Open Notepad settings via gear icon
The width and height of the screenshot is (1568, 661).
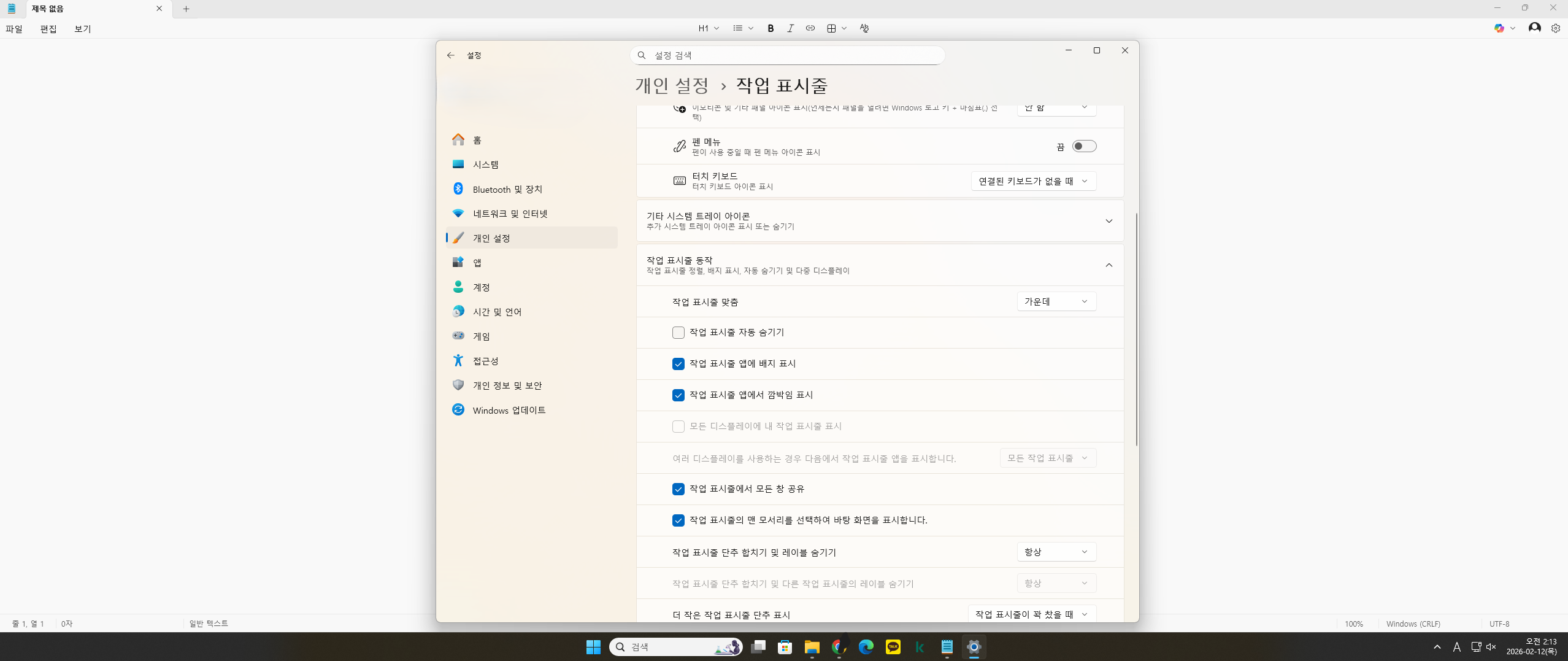point(1556,28)
